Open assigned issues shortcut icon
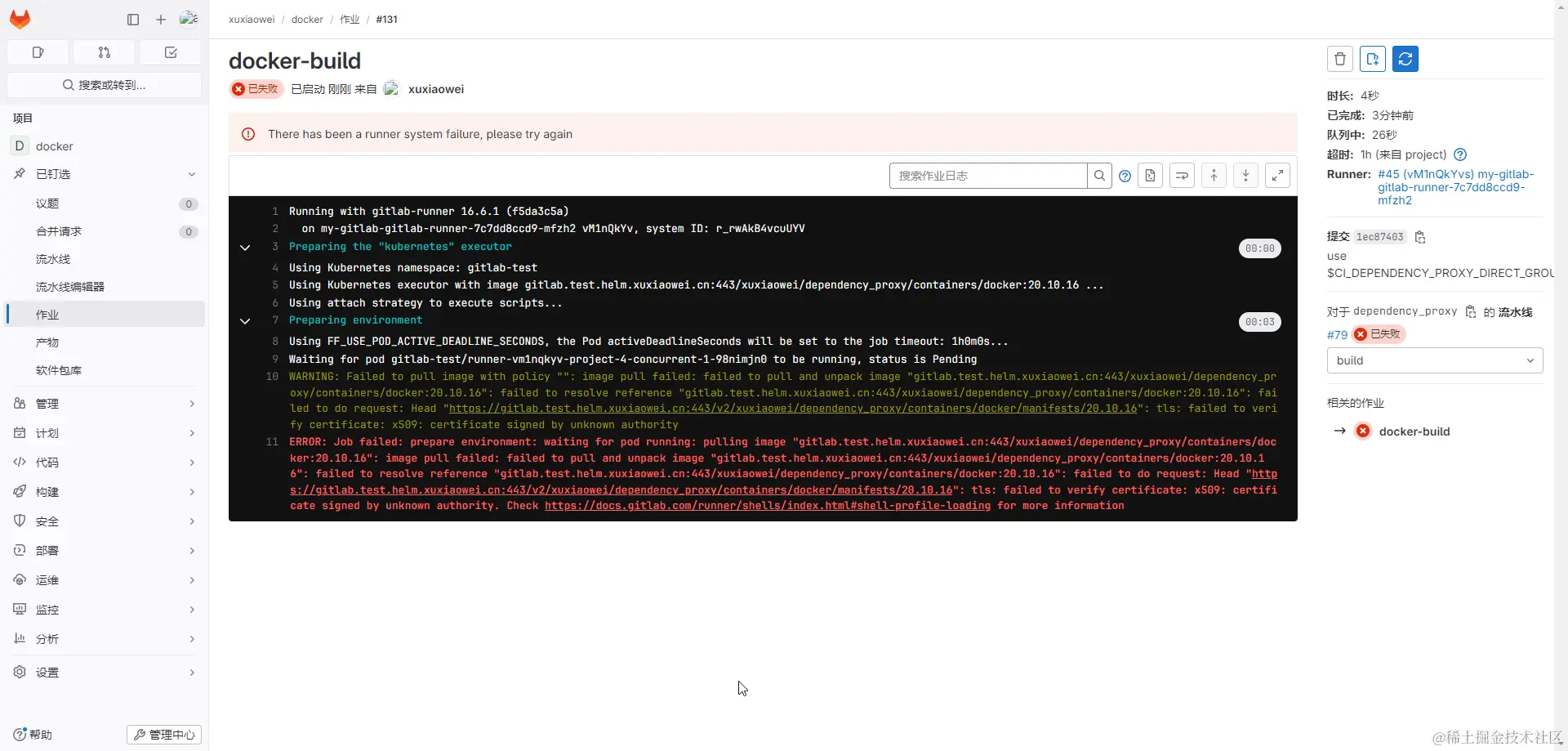Image resolution: width=1568 pixels, height=751 pixels. tap(38, 52)
